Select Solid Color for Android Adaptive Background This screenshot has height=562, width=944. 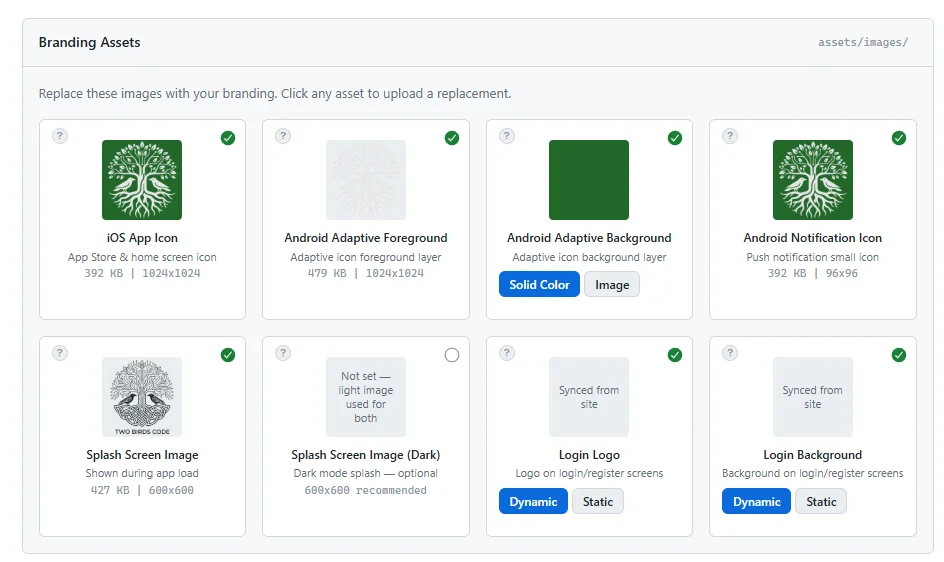[539, 284]
